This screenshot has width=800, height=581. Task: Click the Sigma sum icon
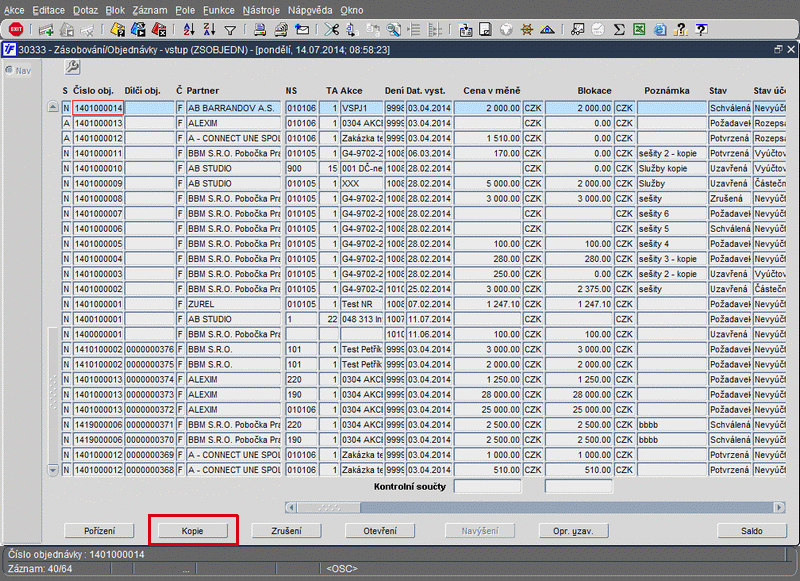pos(619,30)
